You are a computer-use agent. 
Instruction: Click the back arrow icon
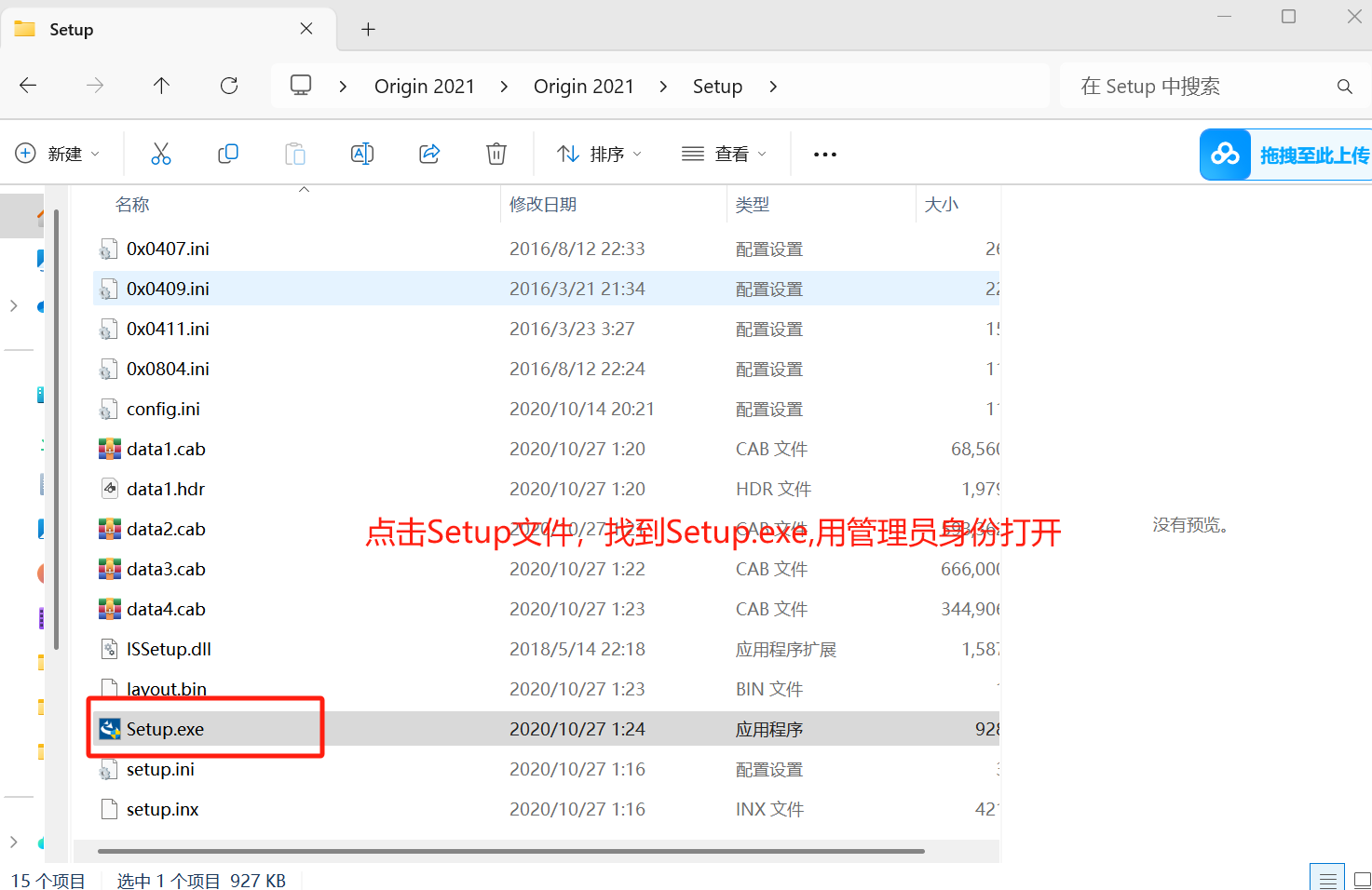point(28,85)
